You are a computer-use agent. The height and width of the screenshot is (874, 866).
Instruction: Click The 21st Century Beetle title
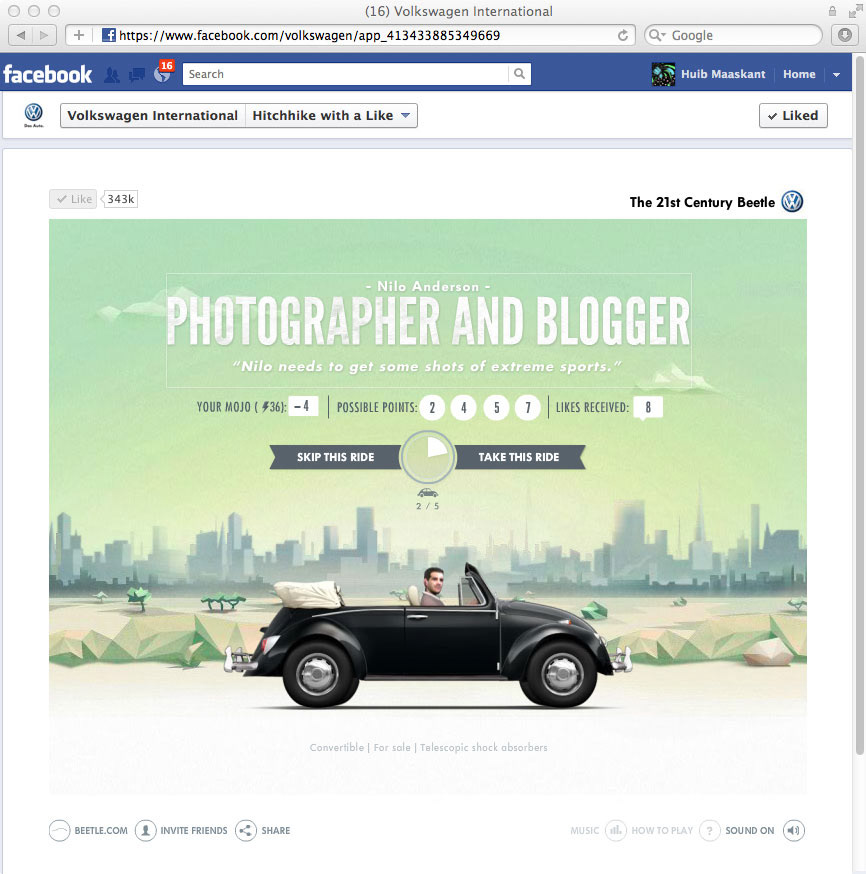click(702, 202)
